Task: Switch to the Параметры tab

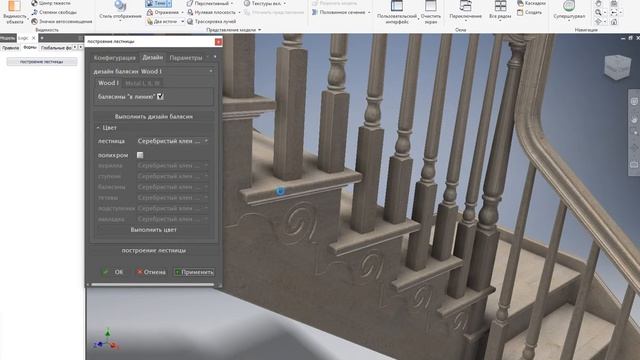Action: click(x=186, y=58)
